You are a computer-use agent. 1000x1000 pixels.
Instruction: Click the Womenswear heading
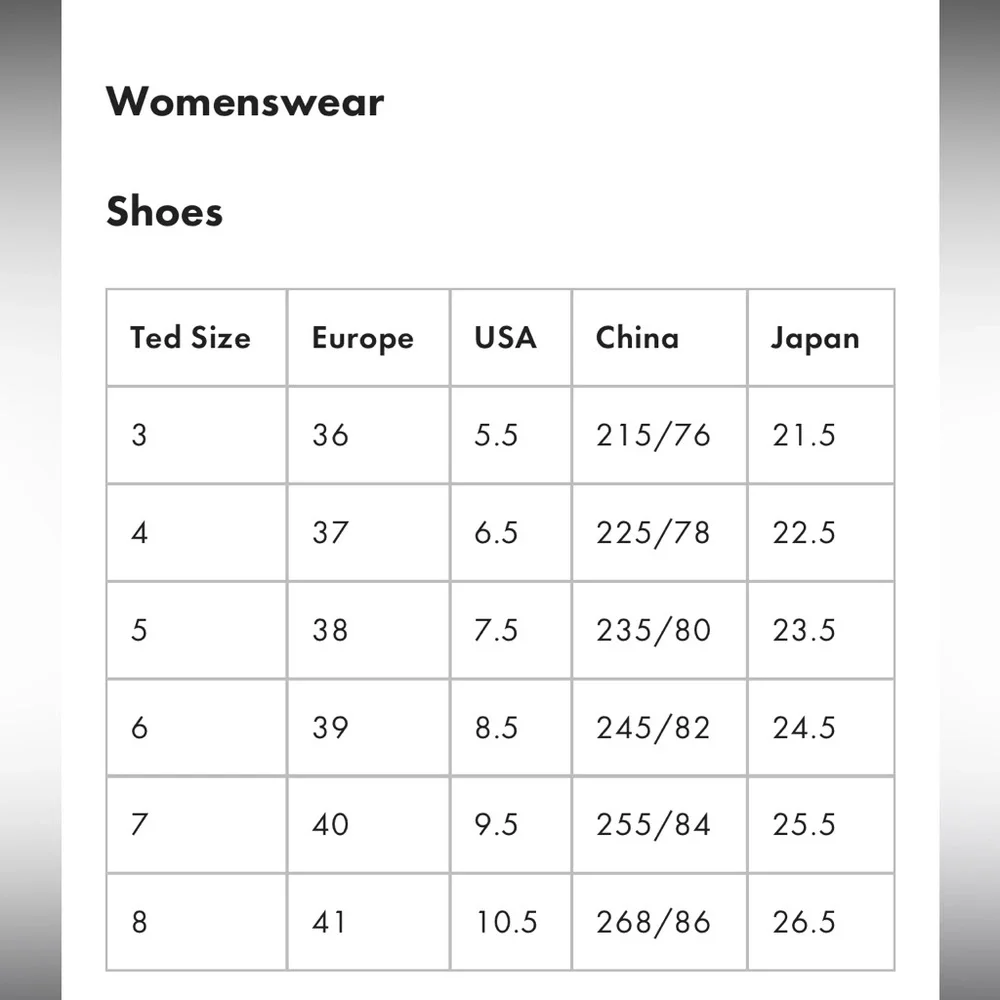pyautogui.click(x=245, y=101)
